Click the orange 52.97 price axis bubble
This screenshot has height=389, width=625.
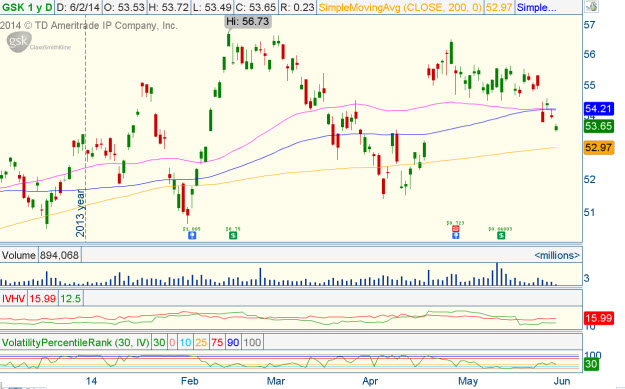(x=599, y=147)
